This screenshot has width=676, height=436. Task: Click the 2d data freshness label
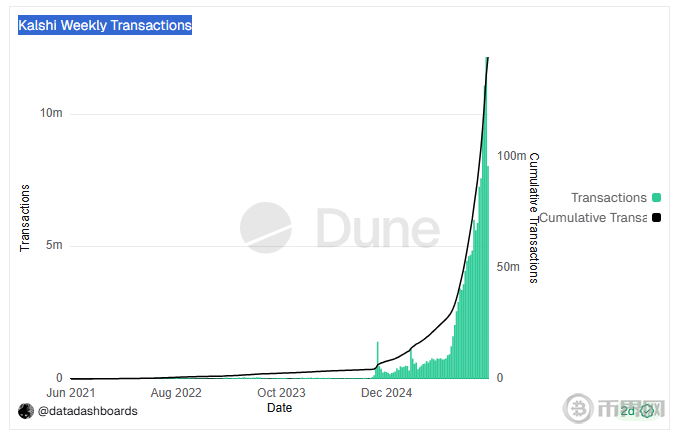[629, 410]
